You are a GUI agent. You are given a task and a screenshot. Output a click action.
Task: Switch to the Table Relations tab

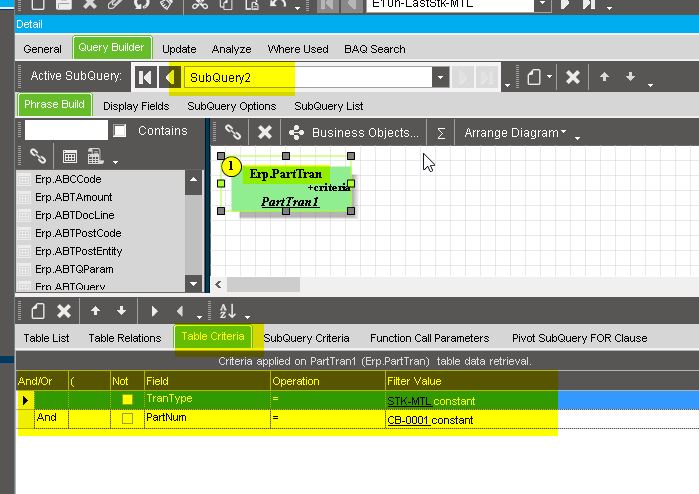[x=125, y=338]
